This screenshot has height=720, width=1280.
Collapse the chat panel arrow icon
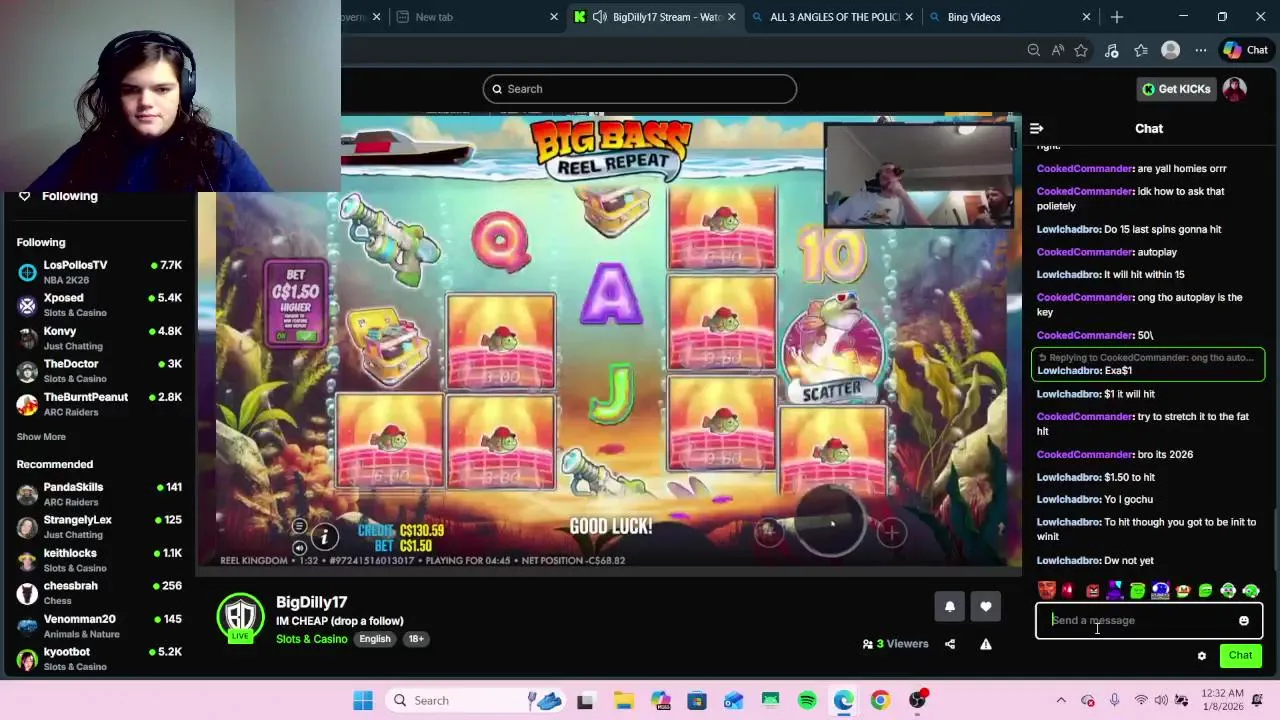point(1037,128)
